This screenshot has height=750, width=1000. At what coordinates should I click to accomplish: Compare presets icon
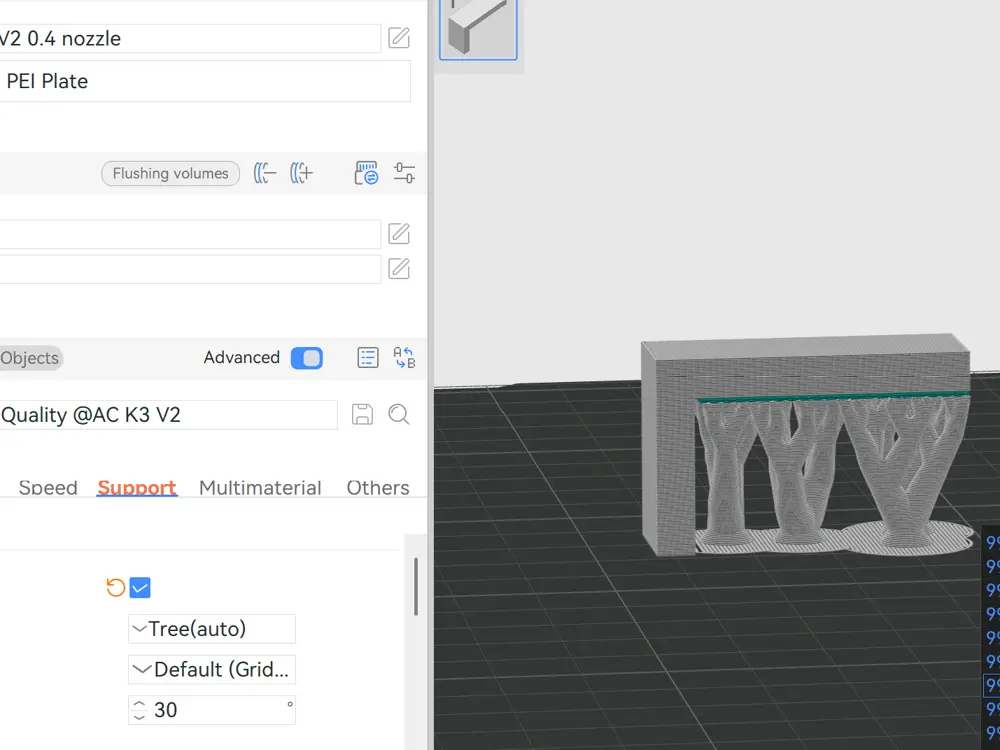[x=404, y=358]
